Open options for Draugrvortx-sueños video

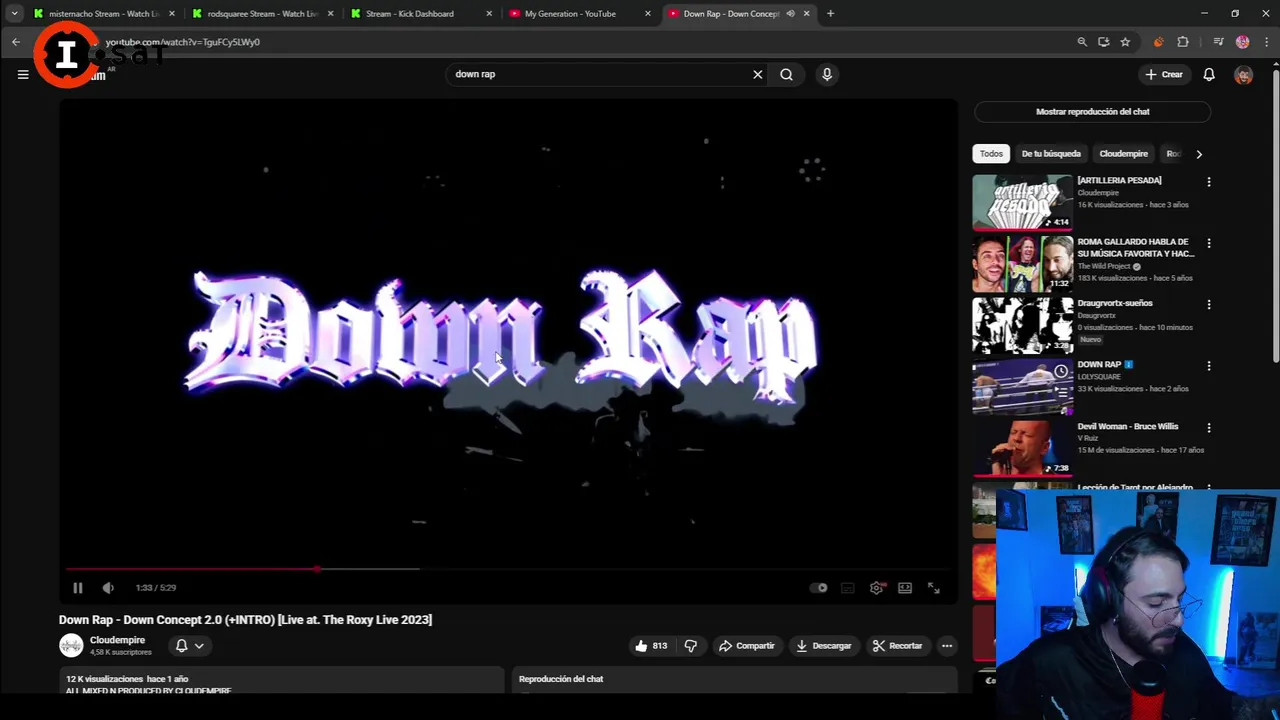(x=1209, y=305)
